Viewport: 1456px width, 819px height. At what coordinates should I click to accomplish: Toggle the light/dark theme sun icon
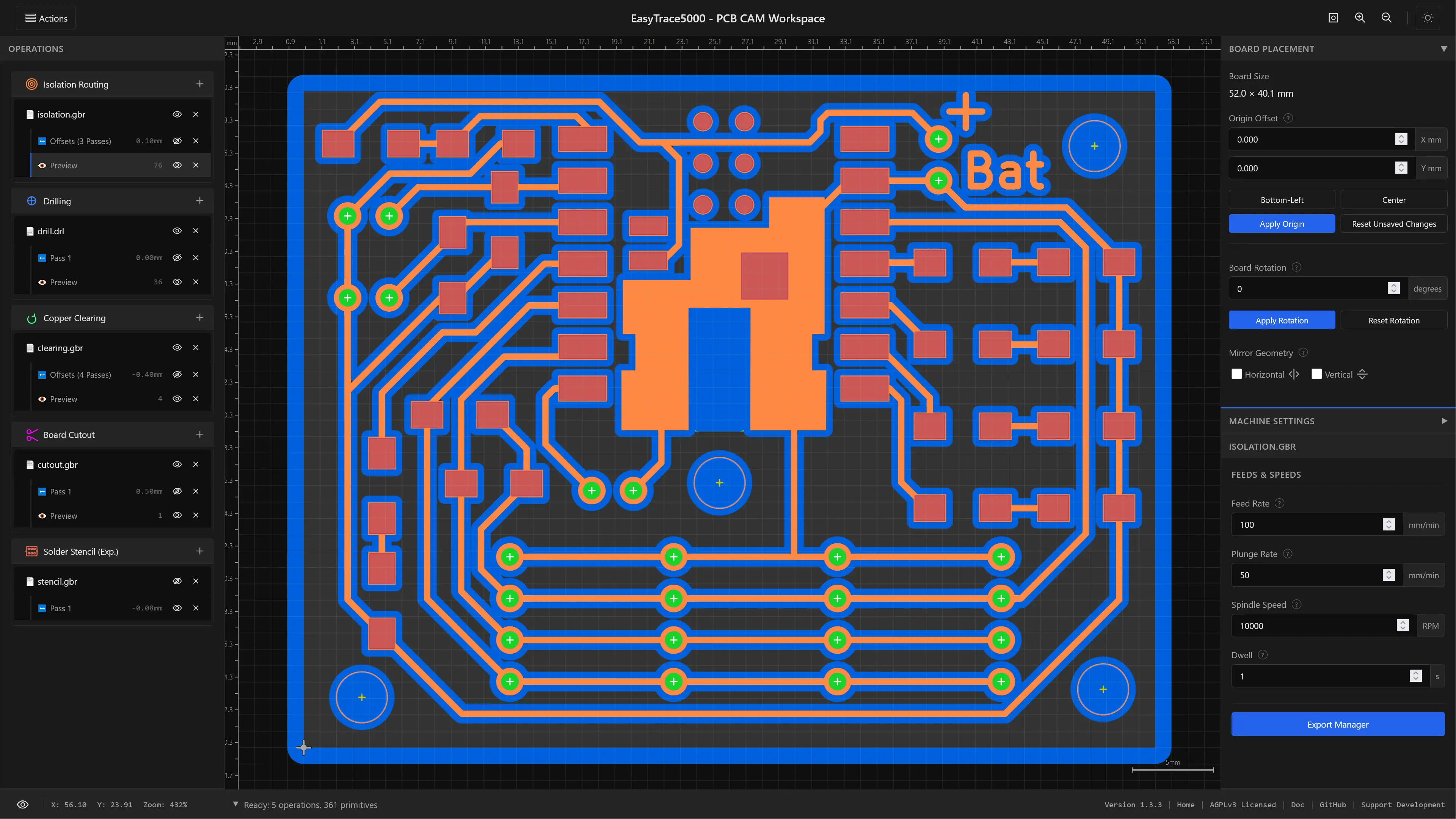[x=1428, y=18]
